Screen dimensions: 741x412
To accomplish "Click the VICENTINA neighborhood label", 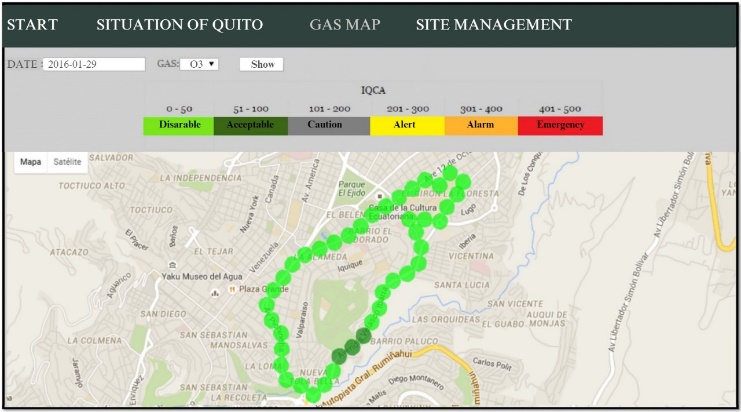I will click(x=471, y=256).
